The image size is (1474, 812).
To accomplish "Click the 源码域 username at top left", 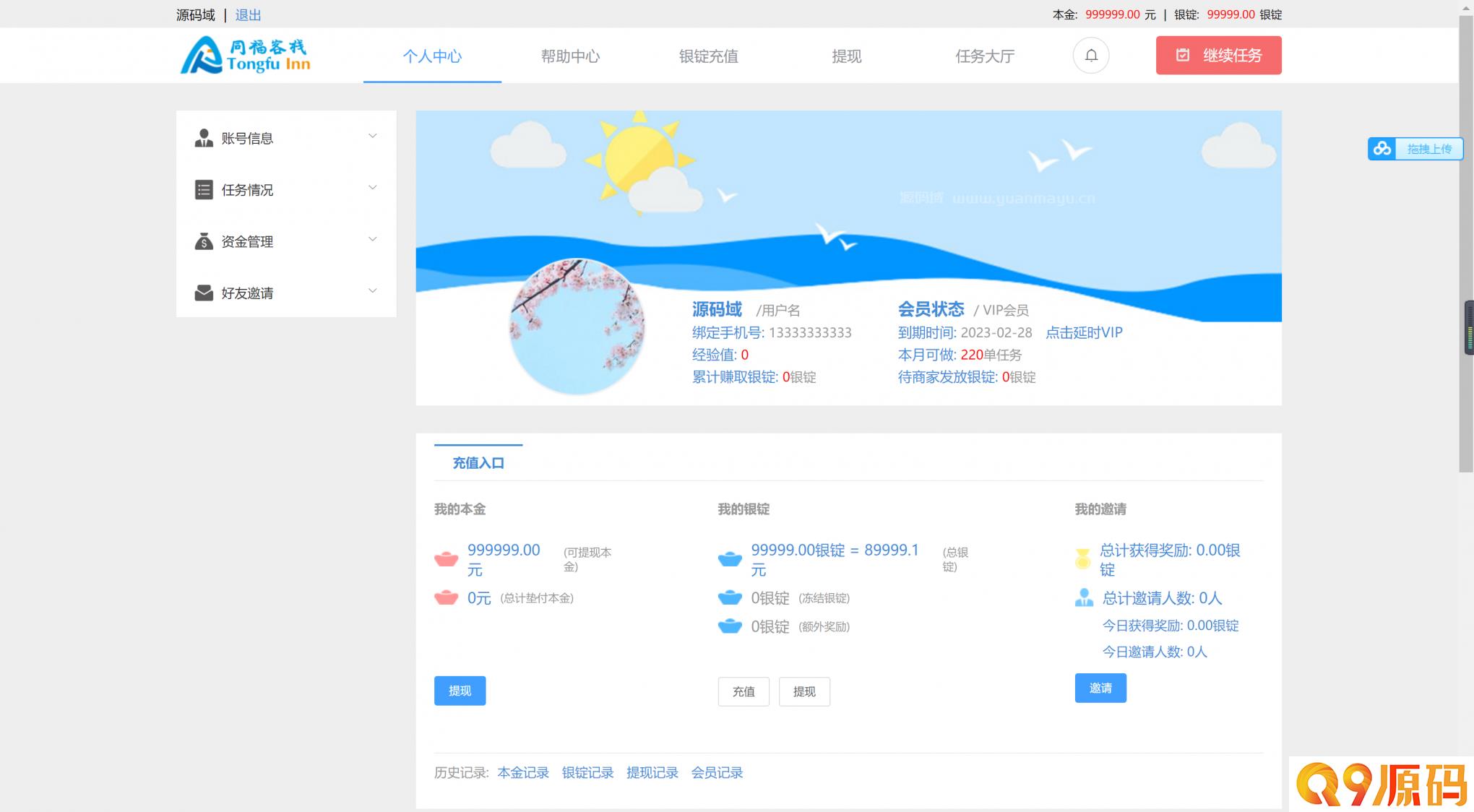I will (196, 14).
